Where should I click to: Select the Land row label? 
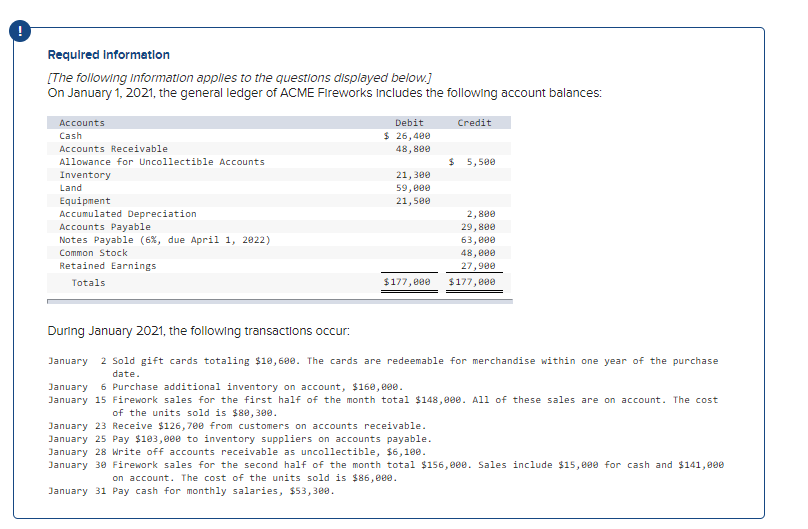pos(71,187)
